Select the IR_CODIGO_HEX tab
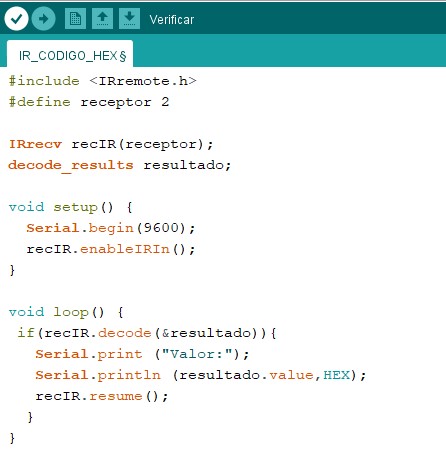Viewport: 446px width, 451px height. [70, 55]
